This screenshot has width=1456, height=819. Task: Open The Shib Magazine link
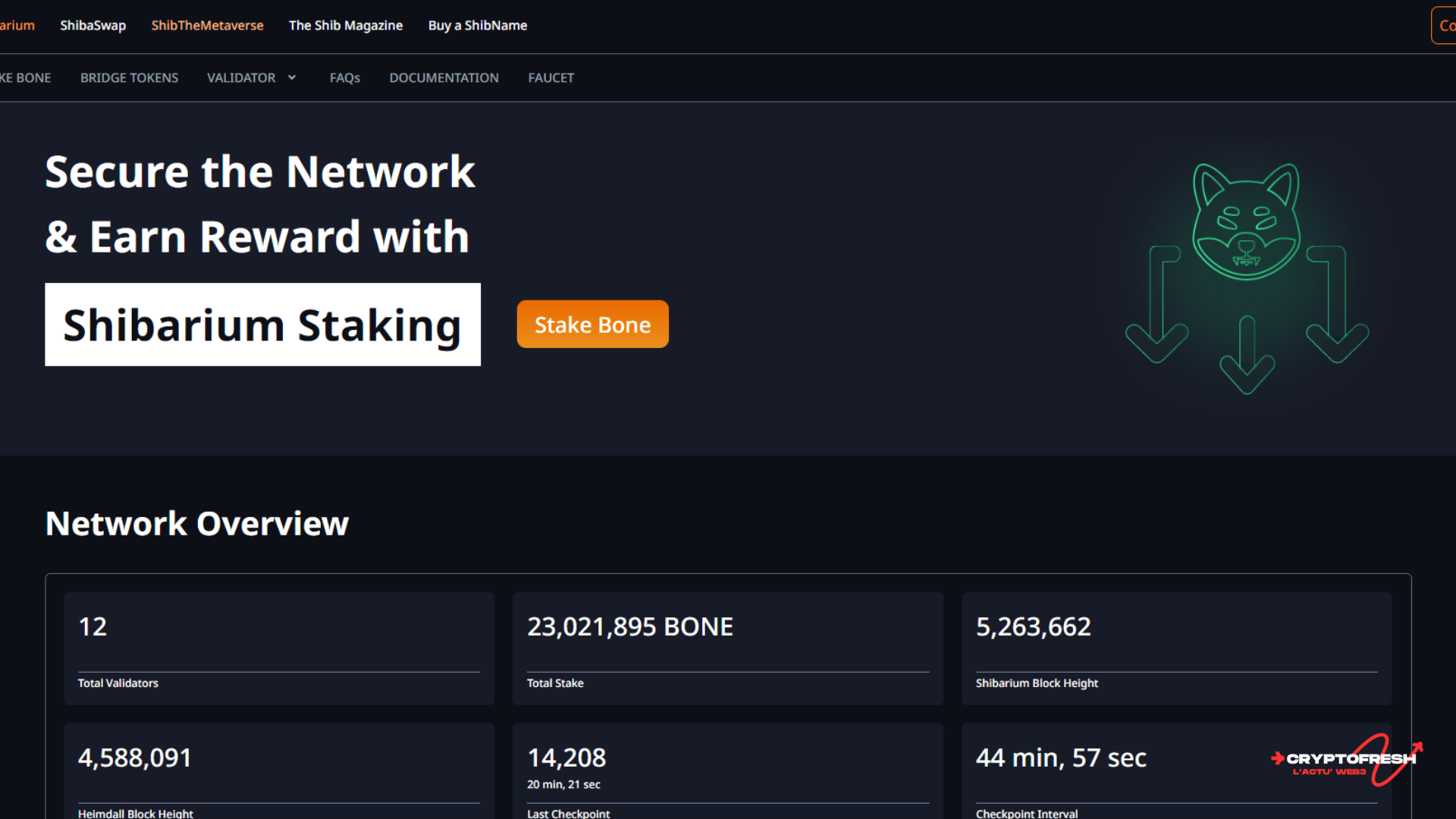[346, 25]
